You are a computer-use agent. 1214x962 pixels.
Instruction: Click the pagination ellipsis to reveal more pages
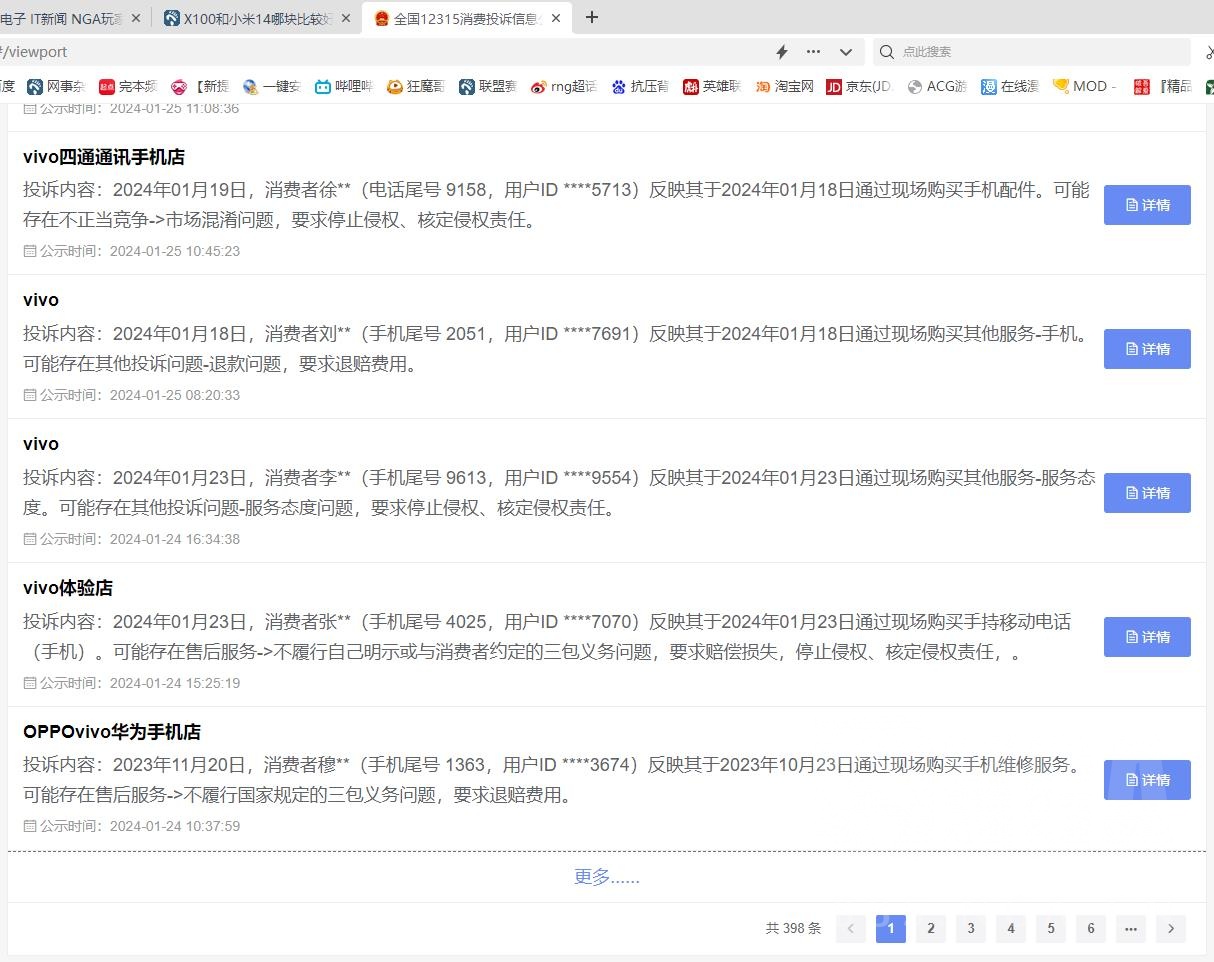click(1130, 928)
